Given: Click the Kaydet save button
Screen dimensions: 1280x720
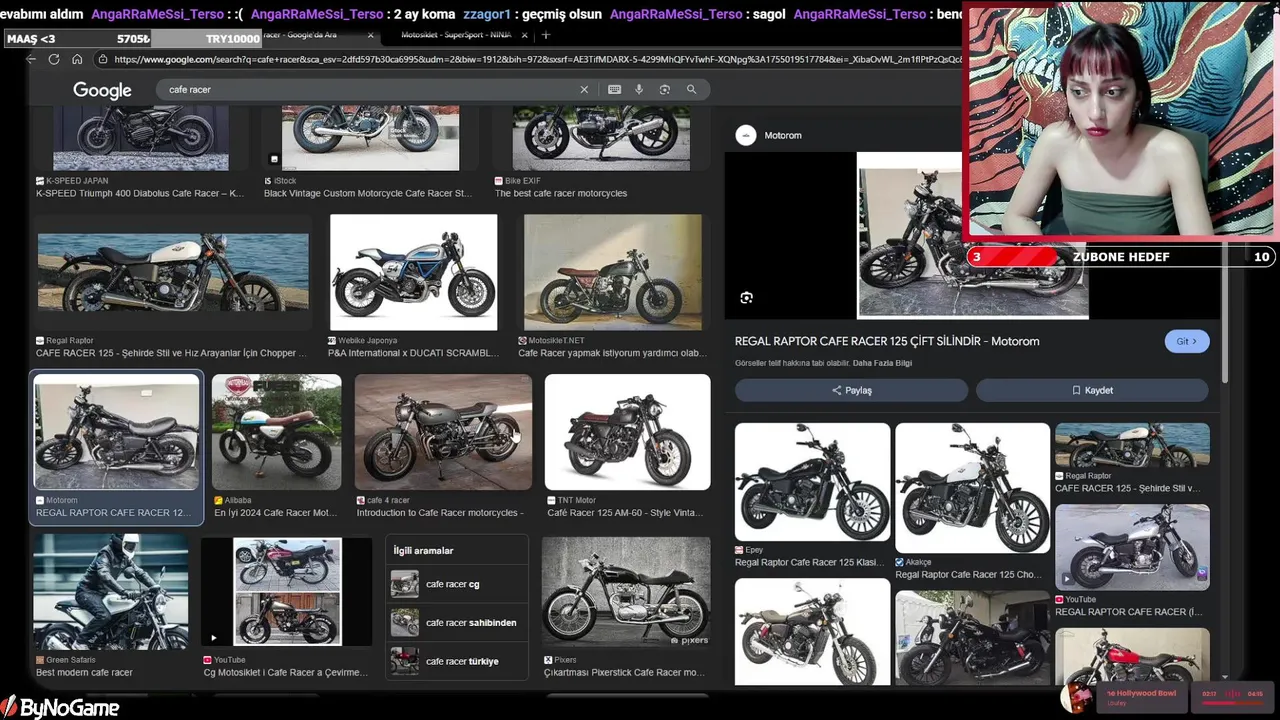Looking at the screenshot, I should (x=1092, y=390).
